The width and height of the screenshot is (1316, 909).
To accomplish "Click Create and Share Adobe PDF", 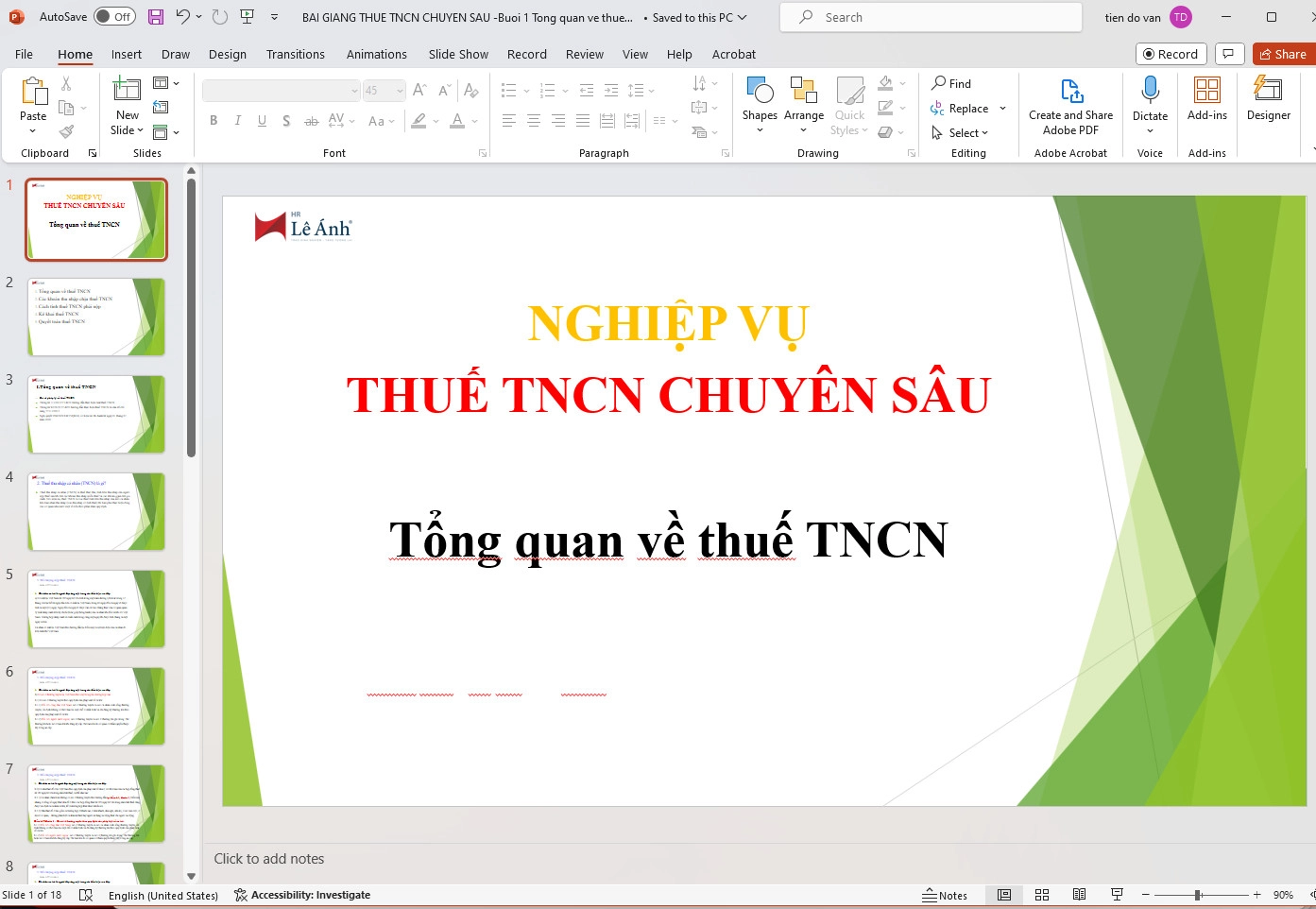I will pos(1070,107).
